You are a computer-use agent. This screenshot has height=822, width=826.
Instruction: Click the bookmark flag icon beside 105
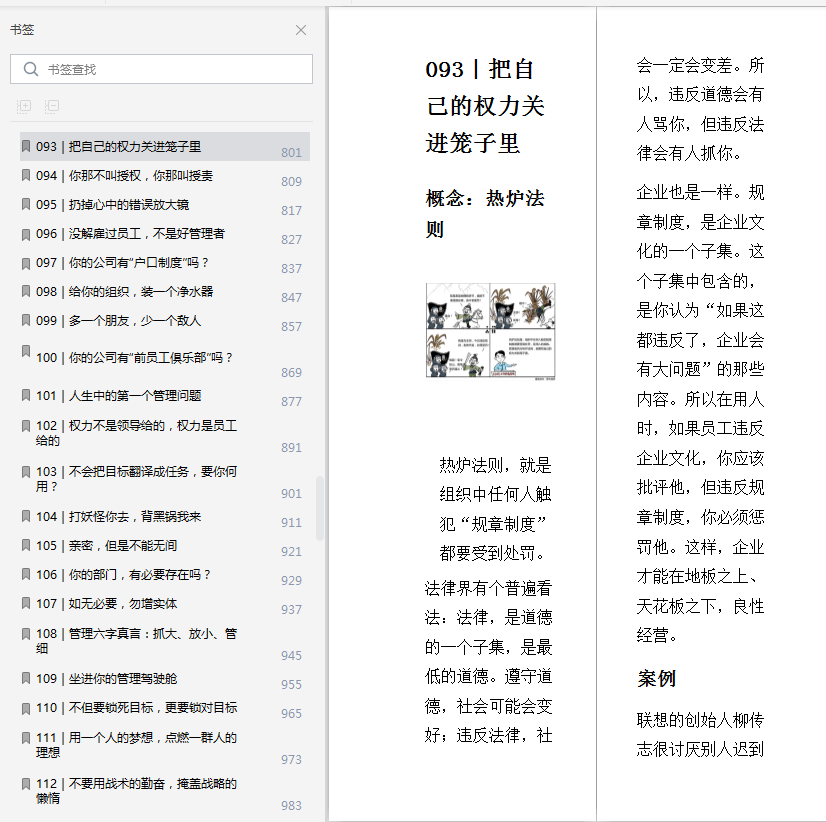click(26, 545)
